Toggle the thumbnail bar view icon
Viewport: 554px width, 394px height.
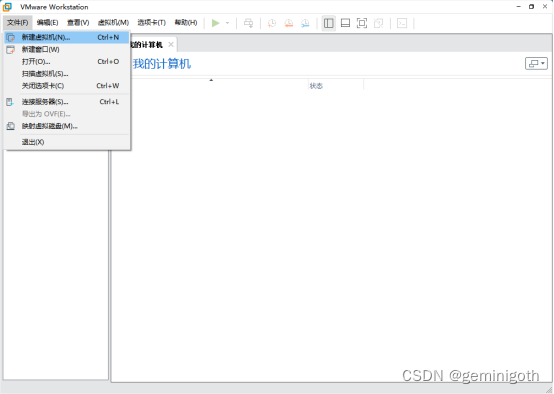tap(345, 23)
